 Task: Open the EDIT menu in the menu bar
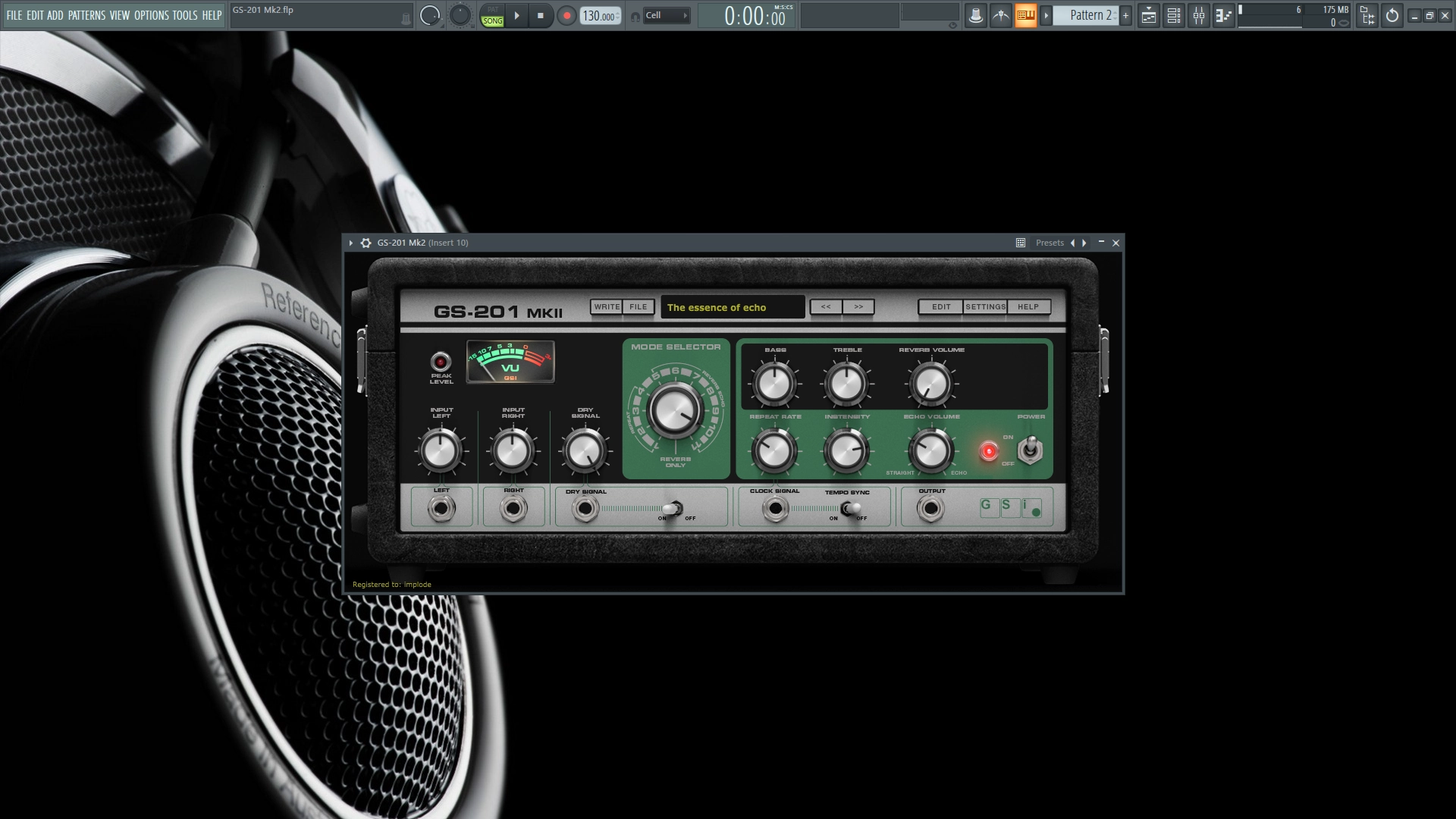pos(35,15)
